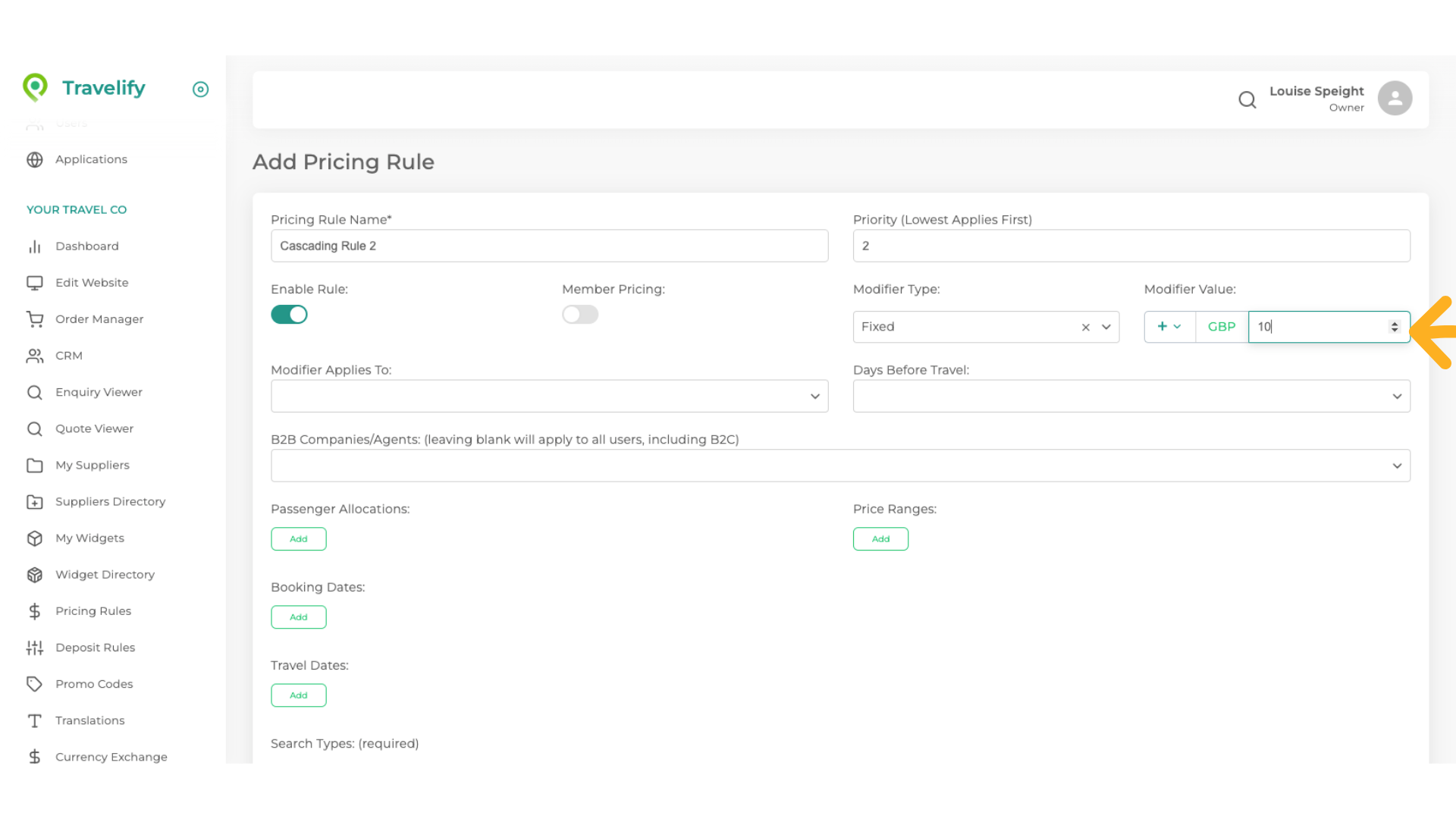This screenshot has height=819, width=1456.
Task: Click the Pricing Rule Name field
Action: pos(549,246)
